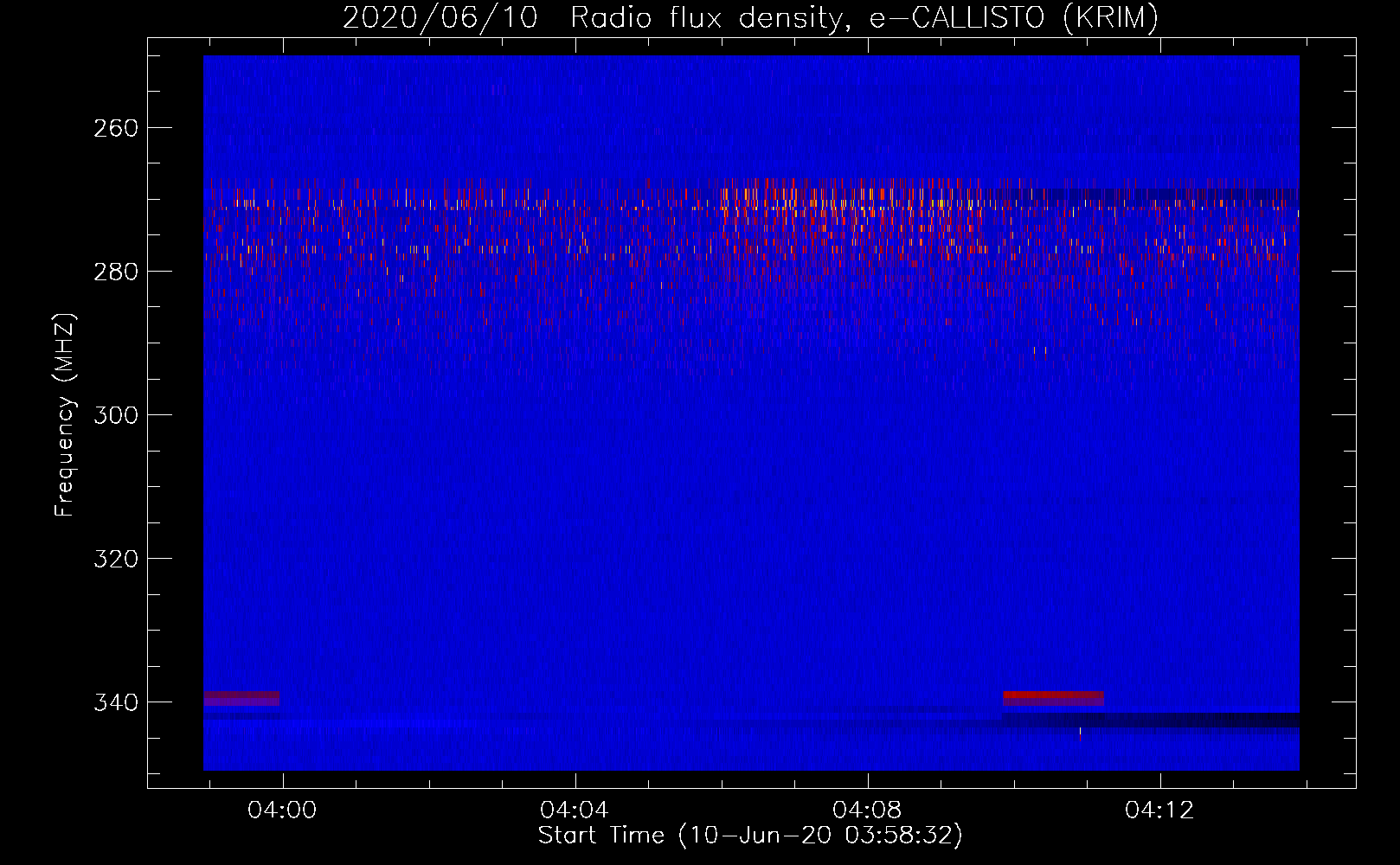Select the 320 frequency tick label
The height and width of the screenshot is (865, 1400).
(x=116, y=559)
